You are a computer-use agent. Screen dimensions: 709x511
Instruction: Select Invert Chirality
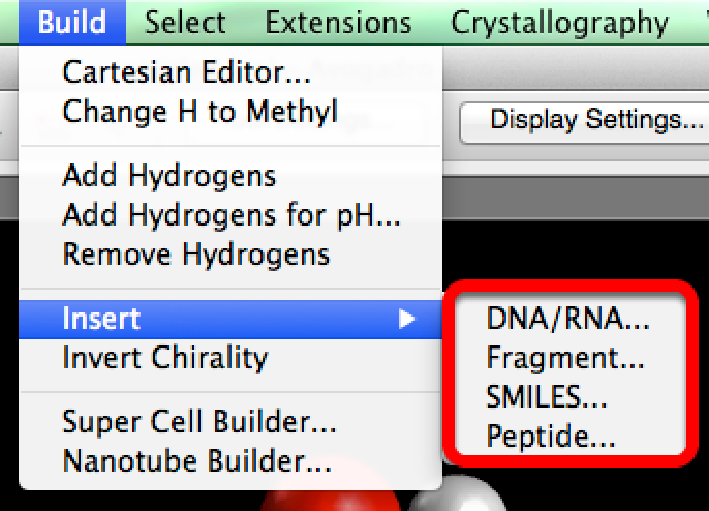pyautogui.click(x=165, y=357)
